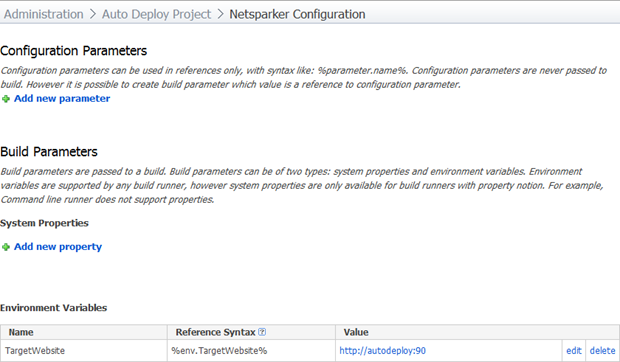
Task: Select the %env.TargetWebsite% reference cell
Action: pos(251,351)
